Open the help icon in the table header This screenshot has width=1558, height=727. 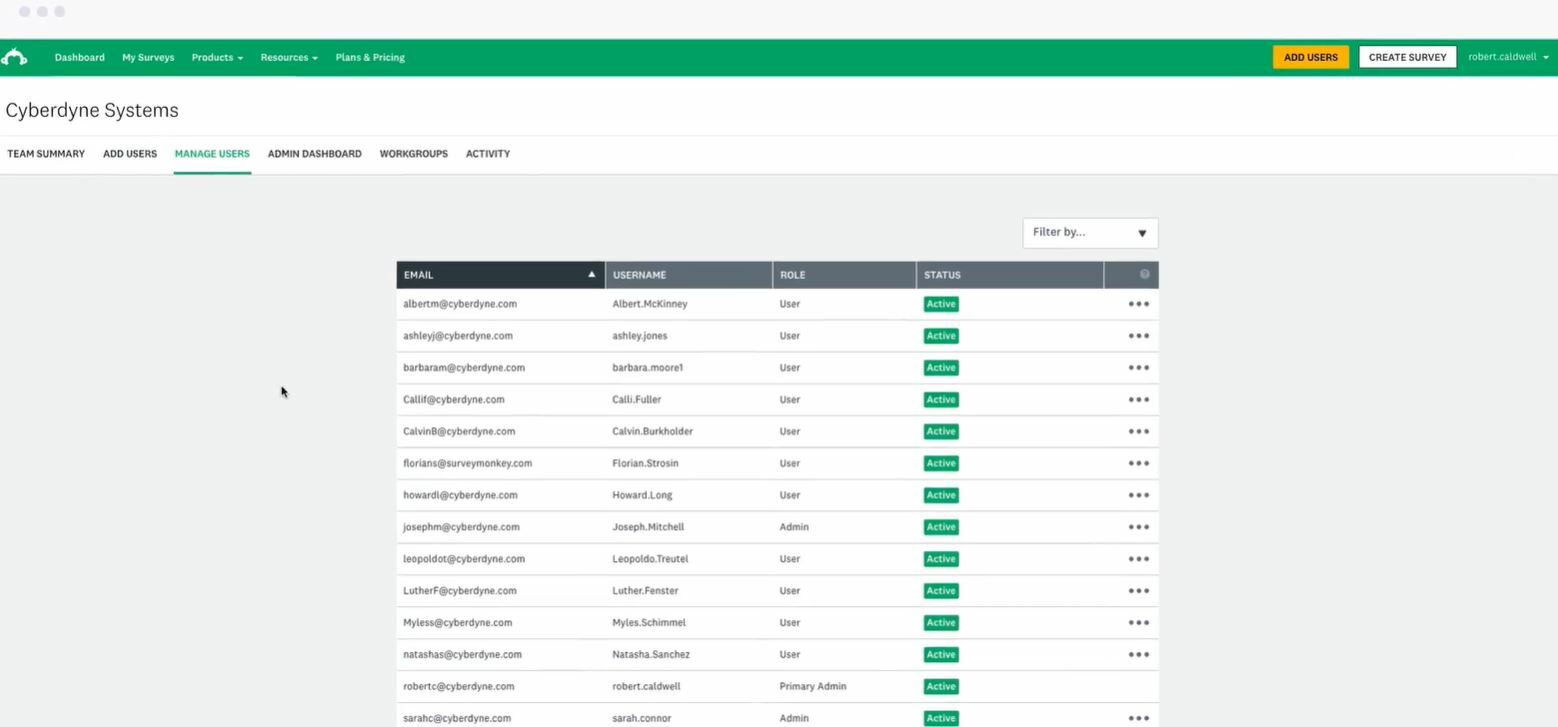(1144, 274)
